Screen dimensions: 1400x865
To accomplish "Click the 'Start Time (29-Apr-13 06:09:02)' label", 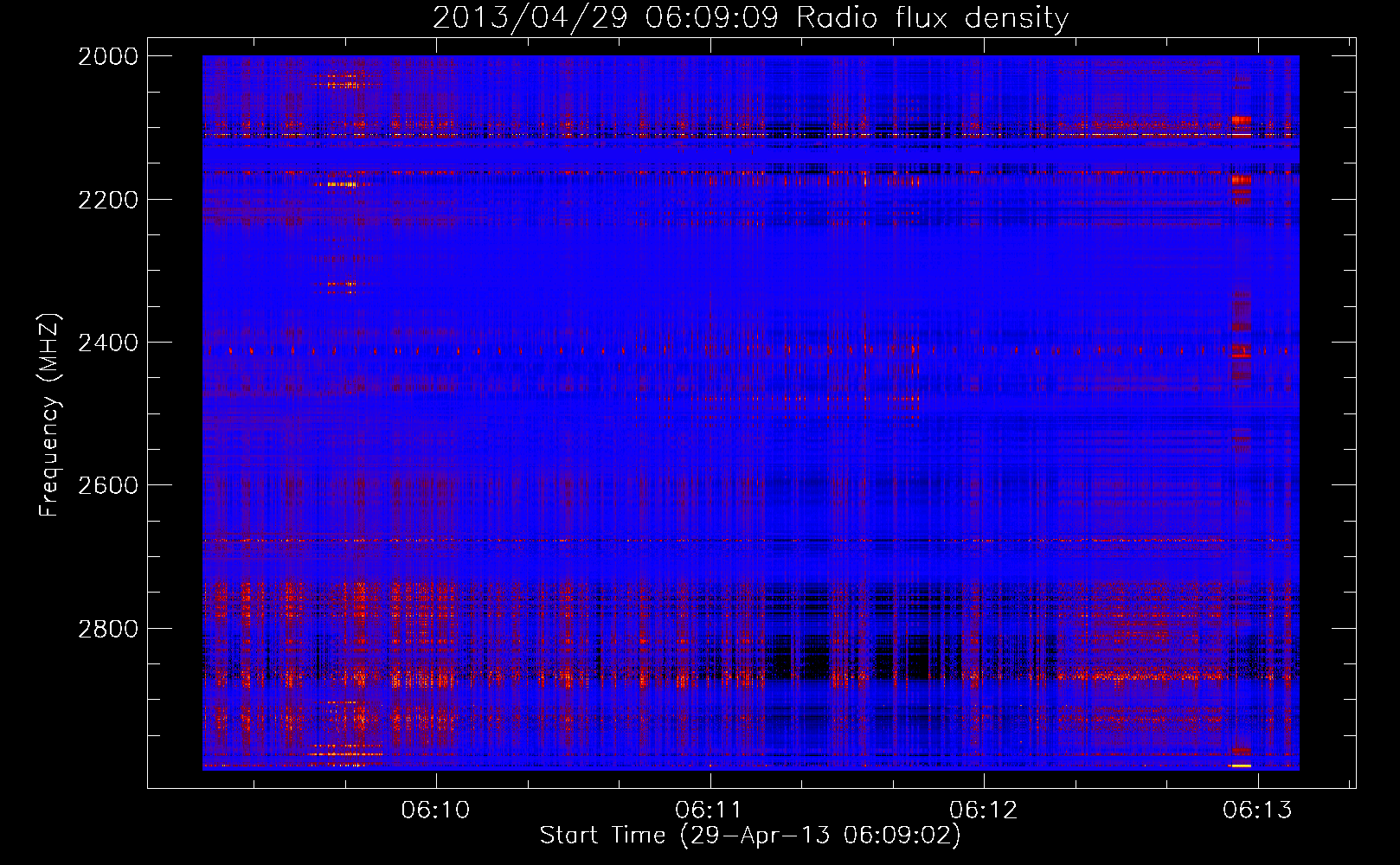I will click(750, 836).
